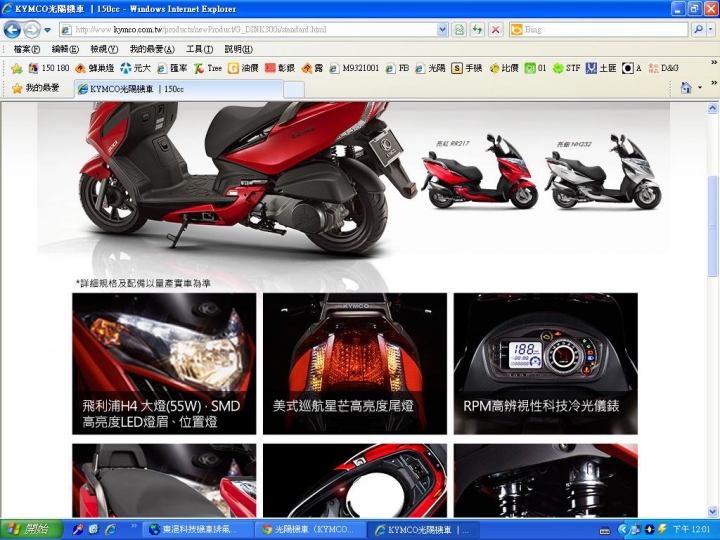Open the 飛利浦H4 大燈 headlight feature tile

(x=164, y=364)
